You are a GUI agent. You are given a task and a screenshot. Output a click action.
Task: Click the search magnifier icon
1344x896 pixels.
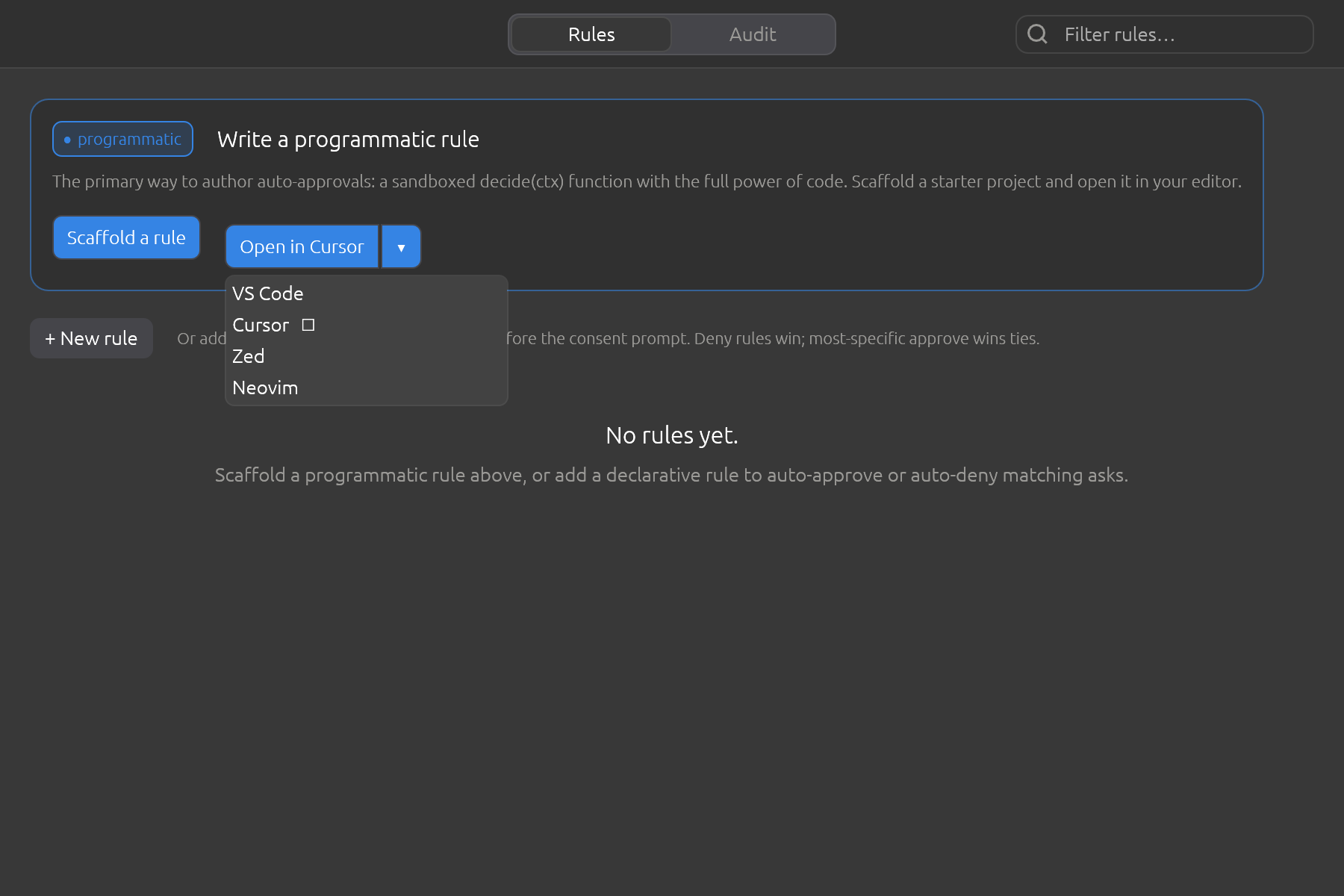click(1037, 34)
